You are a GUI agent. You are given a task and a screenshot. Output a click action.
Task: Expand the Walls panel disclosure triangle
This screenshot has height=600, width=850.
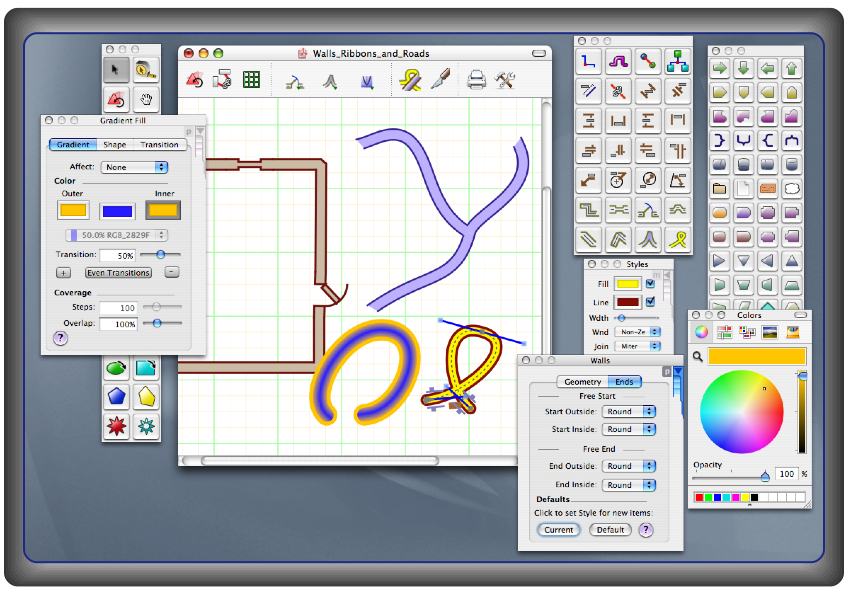(678, 371)
